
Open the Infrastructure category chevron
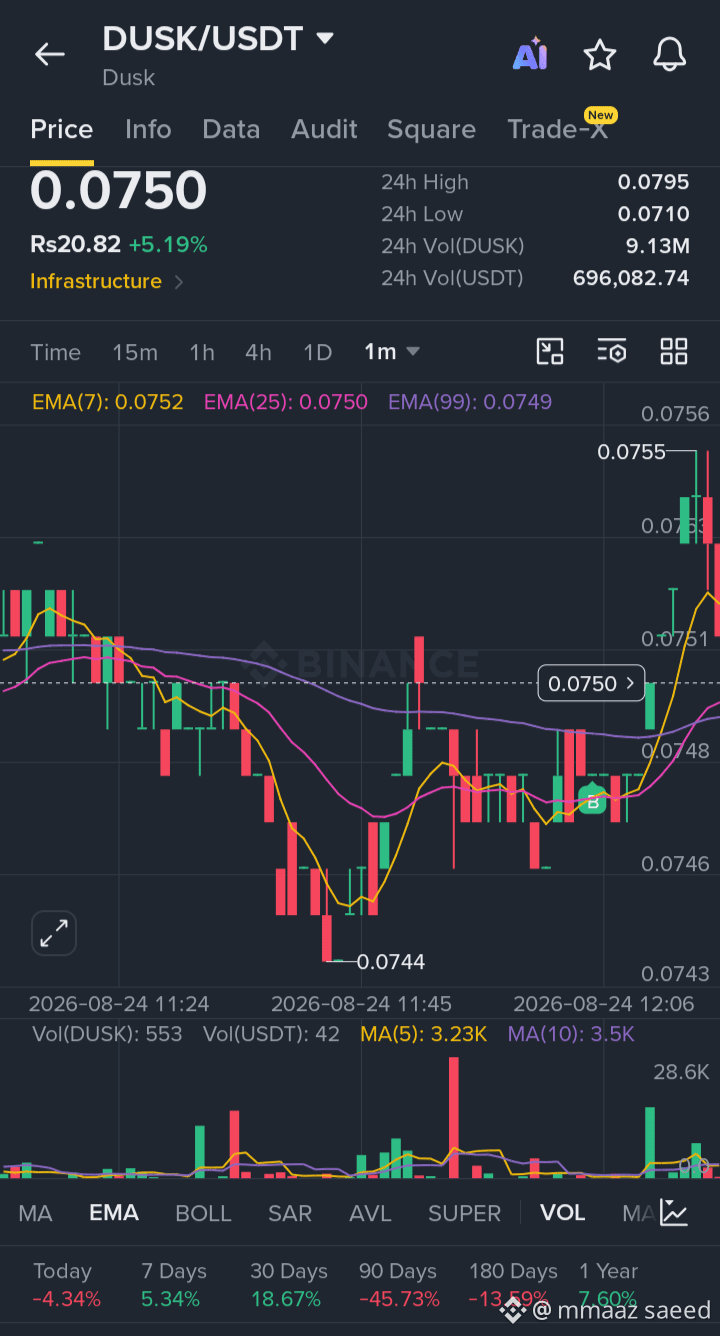(x=179, y=282)
